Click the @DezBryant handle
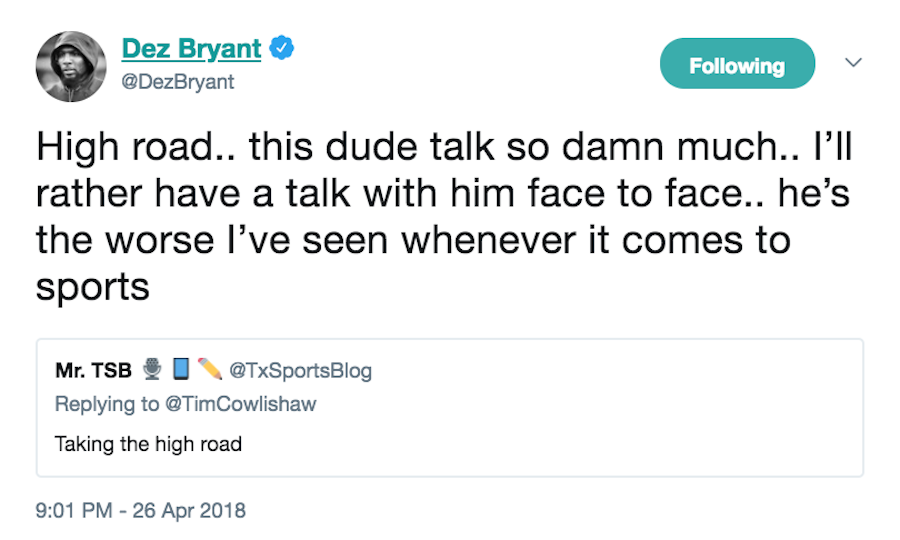Image resolution: width=900 pixels, height=540 pixels. coord(178,82)
